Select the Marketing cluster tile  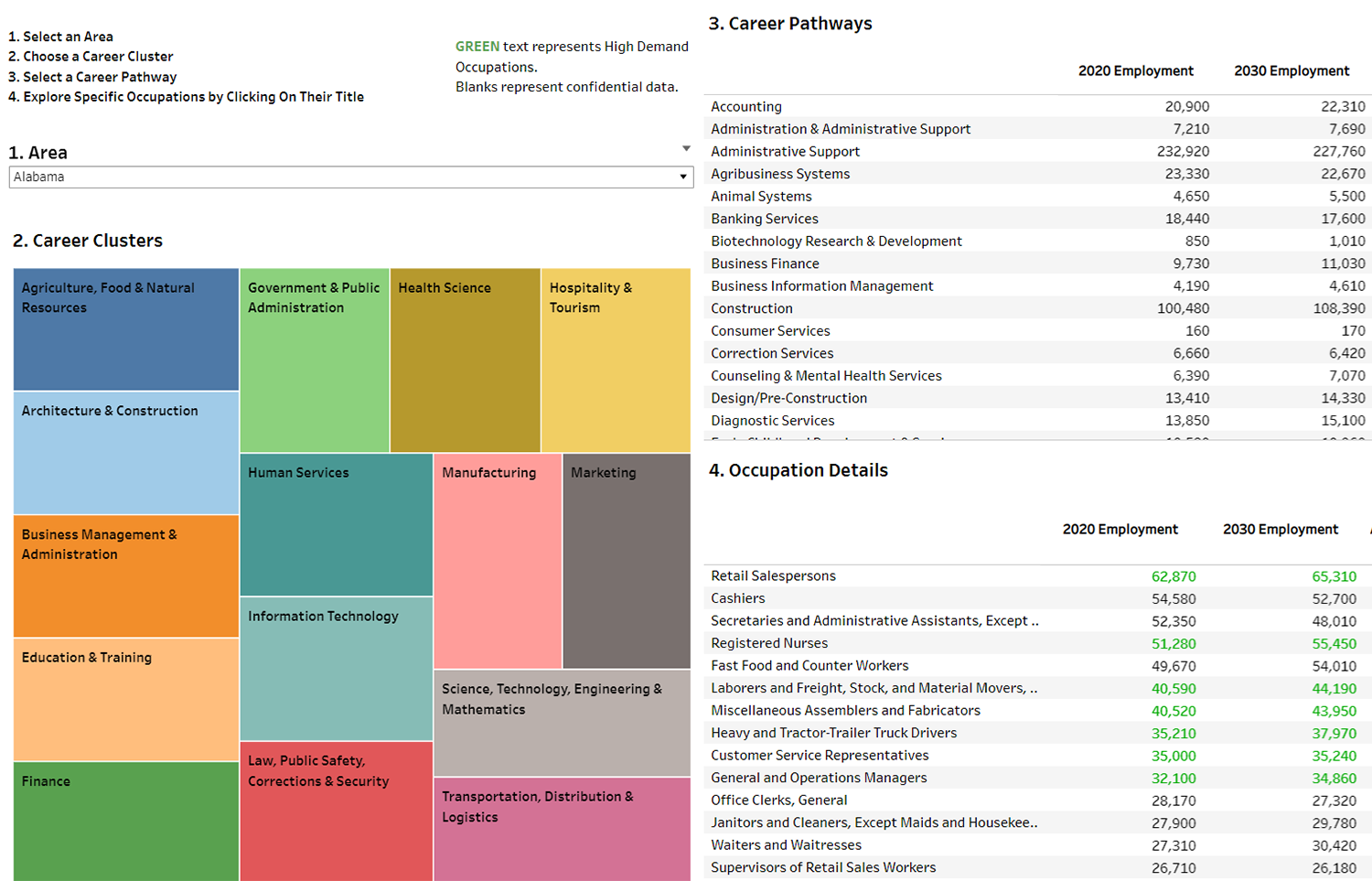click(627, 561)
